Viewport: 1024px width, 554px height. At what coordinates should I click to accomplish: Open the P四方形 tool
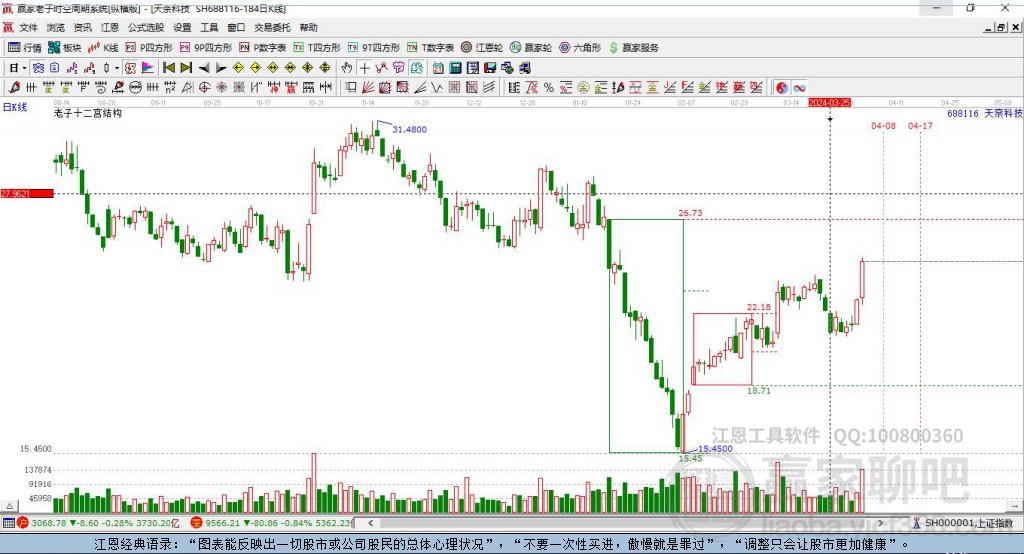tap(149, 48)
